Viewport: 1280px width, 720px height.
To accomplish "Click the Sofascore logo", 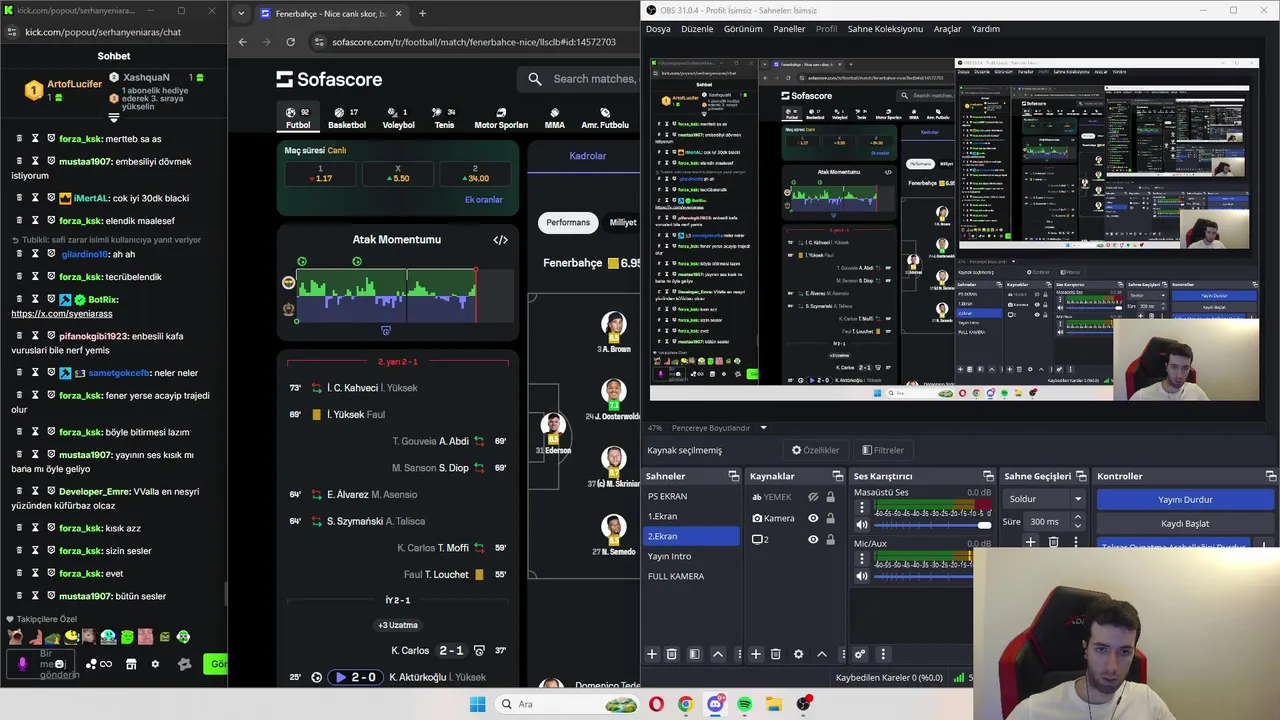I will click(x=329, y=79).
